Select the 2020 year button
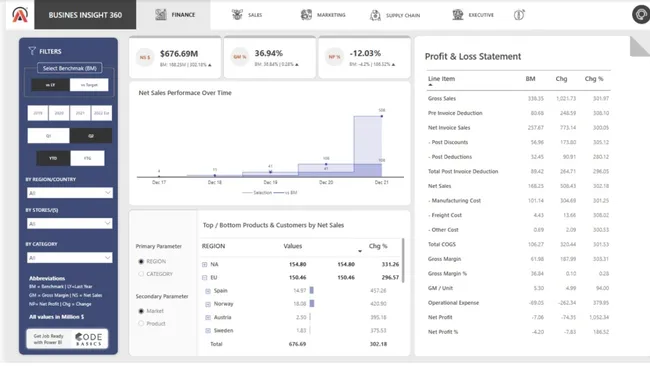Screen dimensions: 650x366 coord(59,113)
